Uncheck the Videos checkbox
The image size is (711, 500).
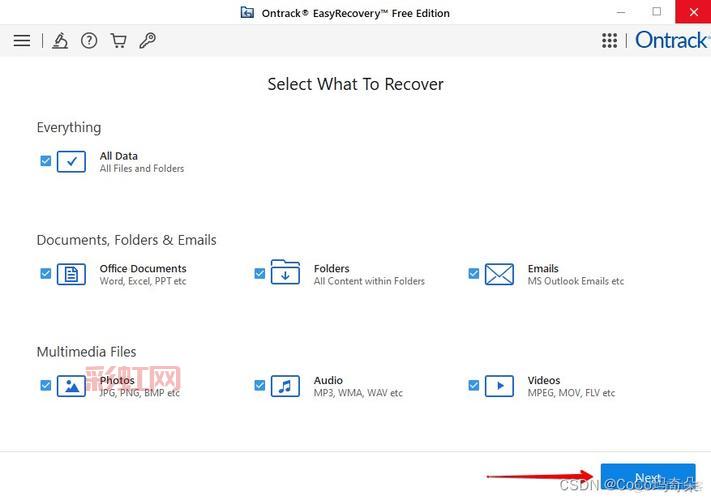tap(474, 385)
